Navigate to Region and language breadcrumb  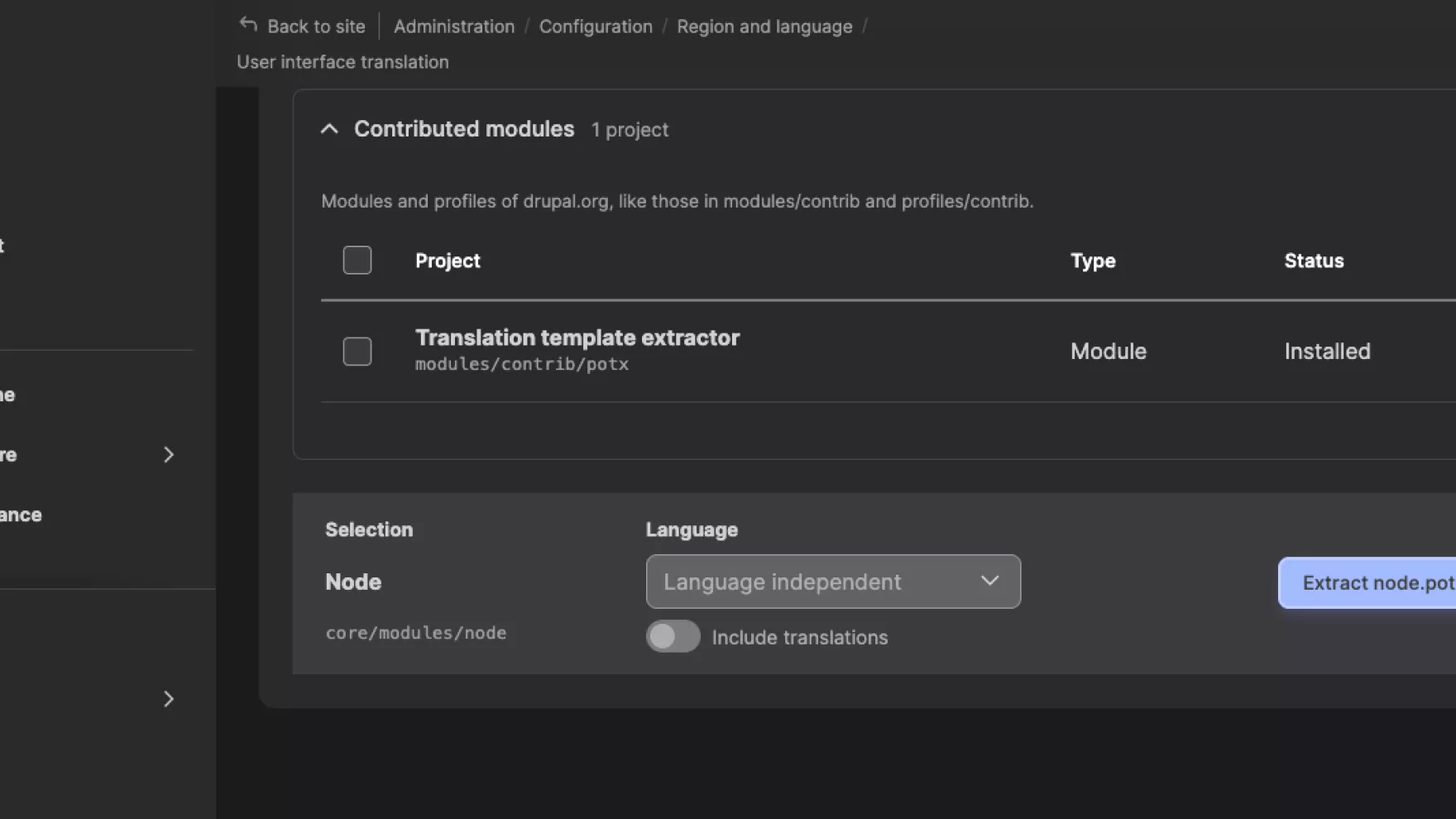[764, 26]
